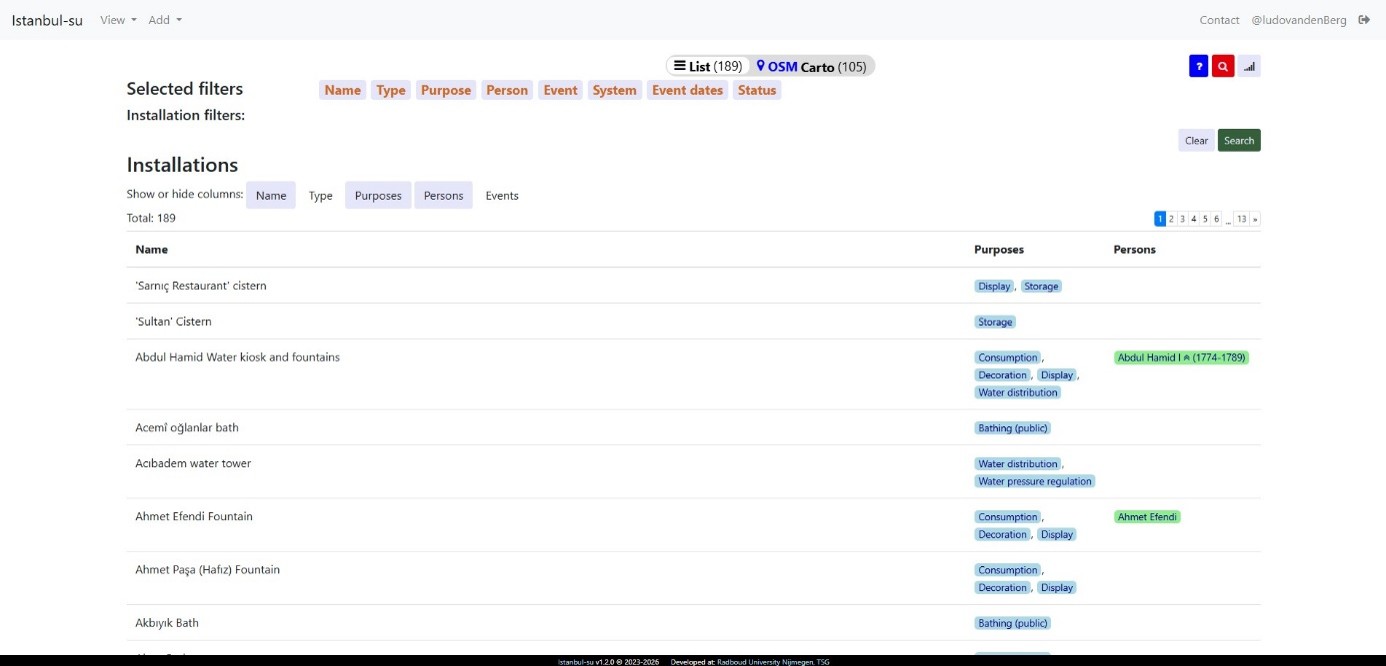This screenshot has width=1386, height=666.
Task: Go to pagination page 4
Action: pyautogui.click(x=1193, y=219)
